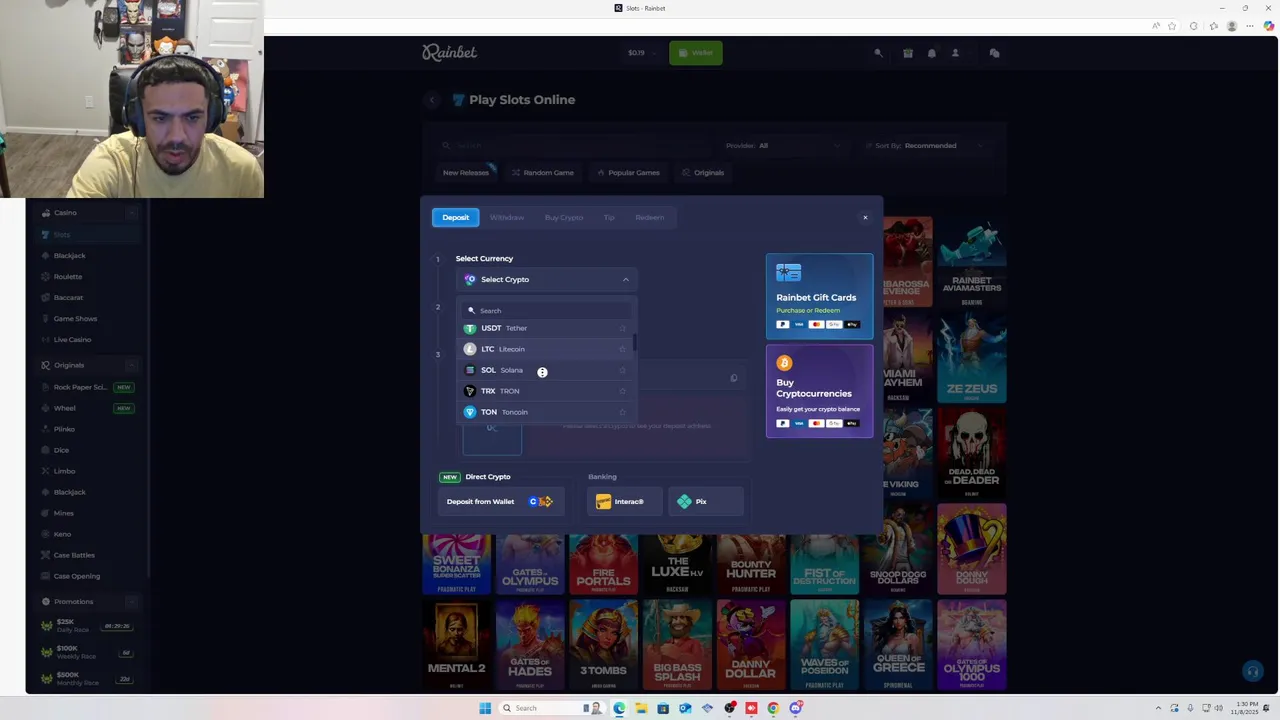
Task: Open the user profile icon menu
Action: pyautogui.click(x=955, y=53)
